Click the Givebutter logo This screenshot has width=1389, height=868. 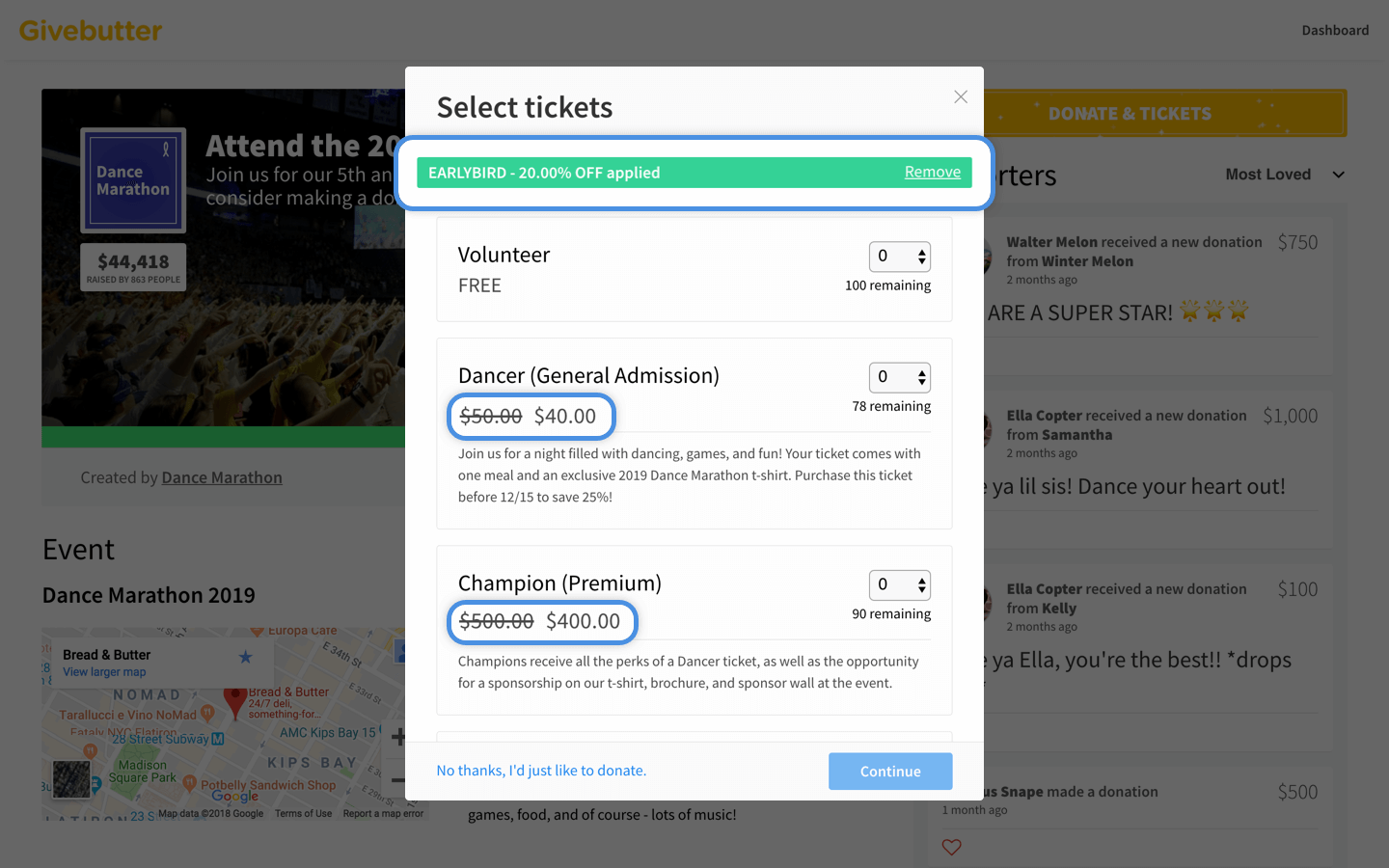coord(91,30)
